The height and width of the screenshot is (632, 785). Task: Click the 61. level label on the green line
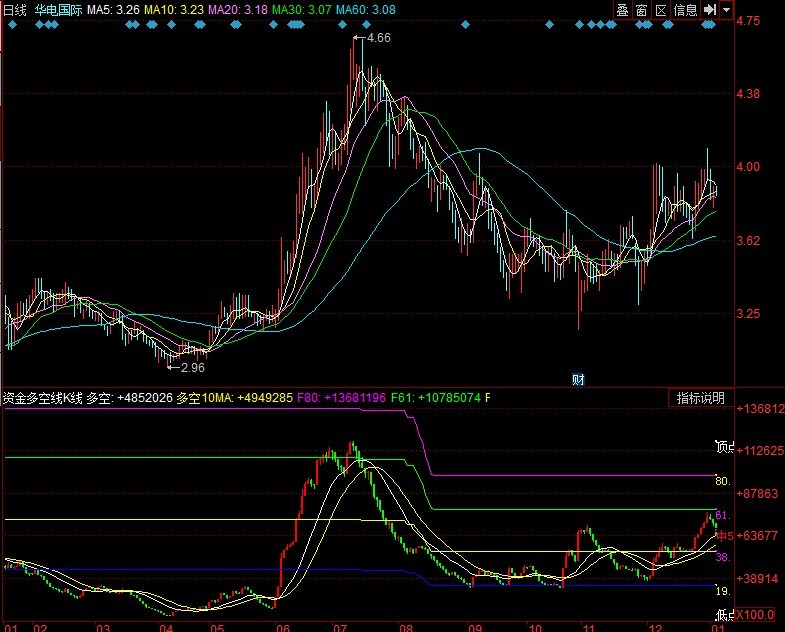pyautogui.click(x=723, y=515)
